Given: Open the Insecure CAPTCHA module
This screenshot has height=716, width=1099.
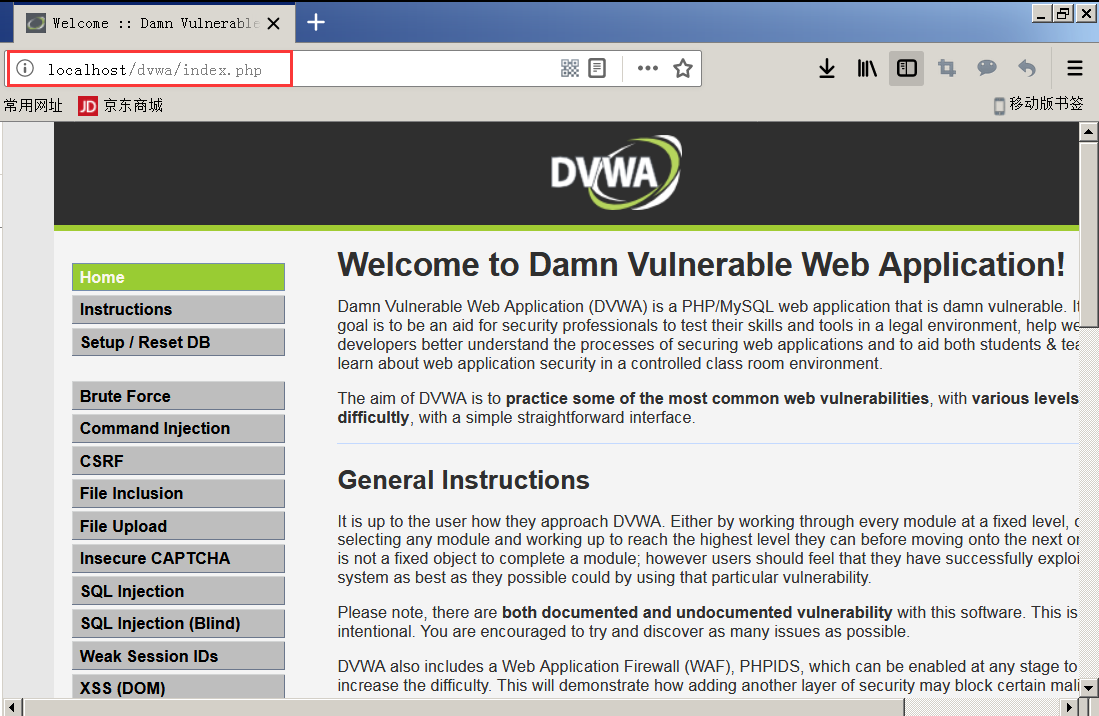Looking at the screenshot, I should 178,558.
